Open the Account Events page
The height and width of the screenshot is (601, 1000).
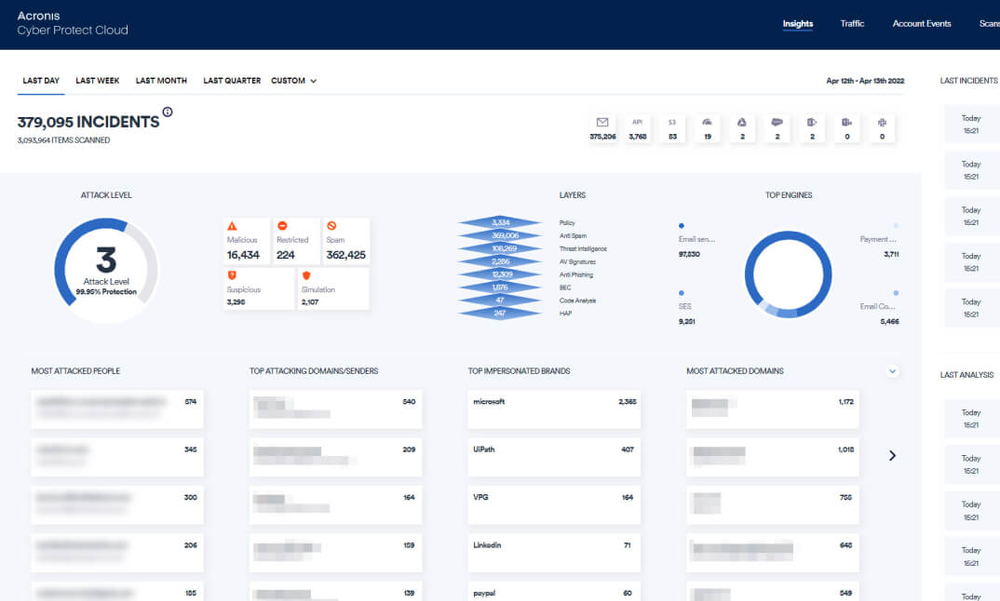(x=920, y=24)
